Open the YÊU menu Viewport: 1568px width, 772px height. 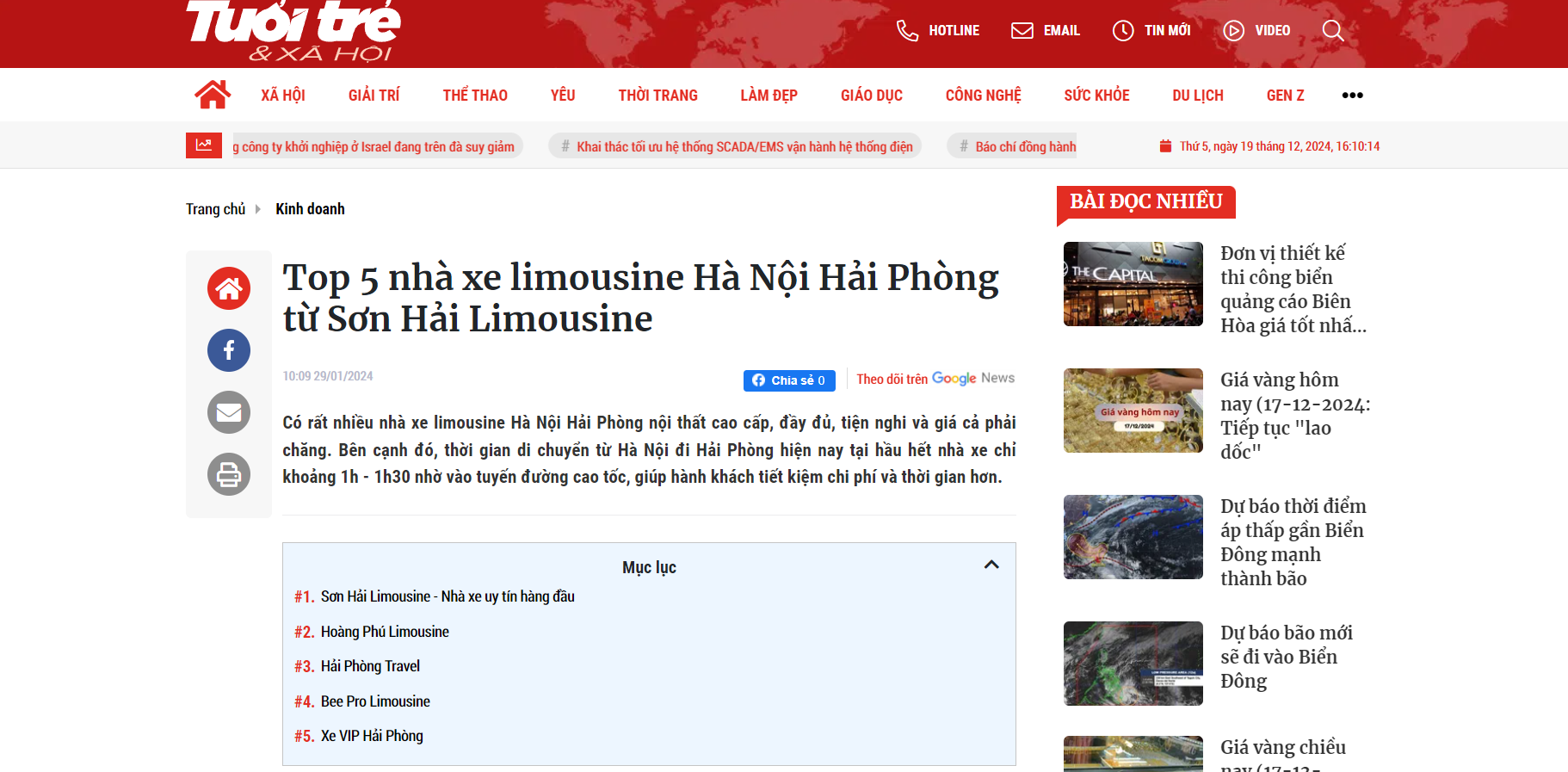click(x=563, y=96)
